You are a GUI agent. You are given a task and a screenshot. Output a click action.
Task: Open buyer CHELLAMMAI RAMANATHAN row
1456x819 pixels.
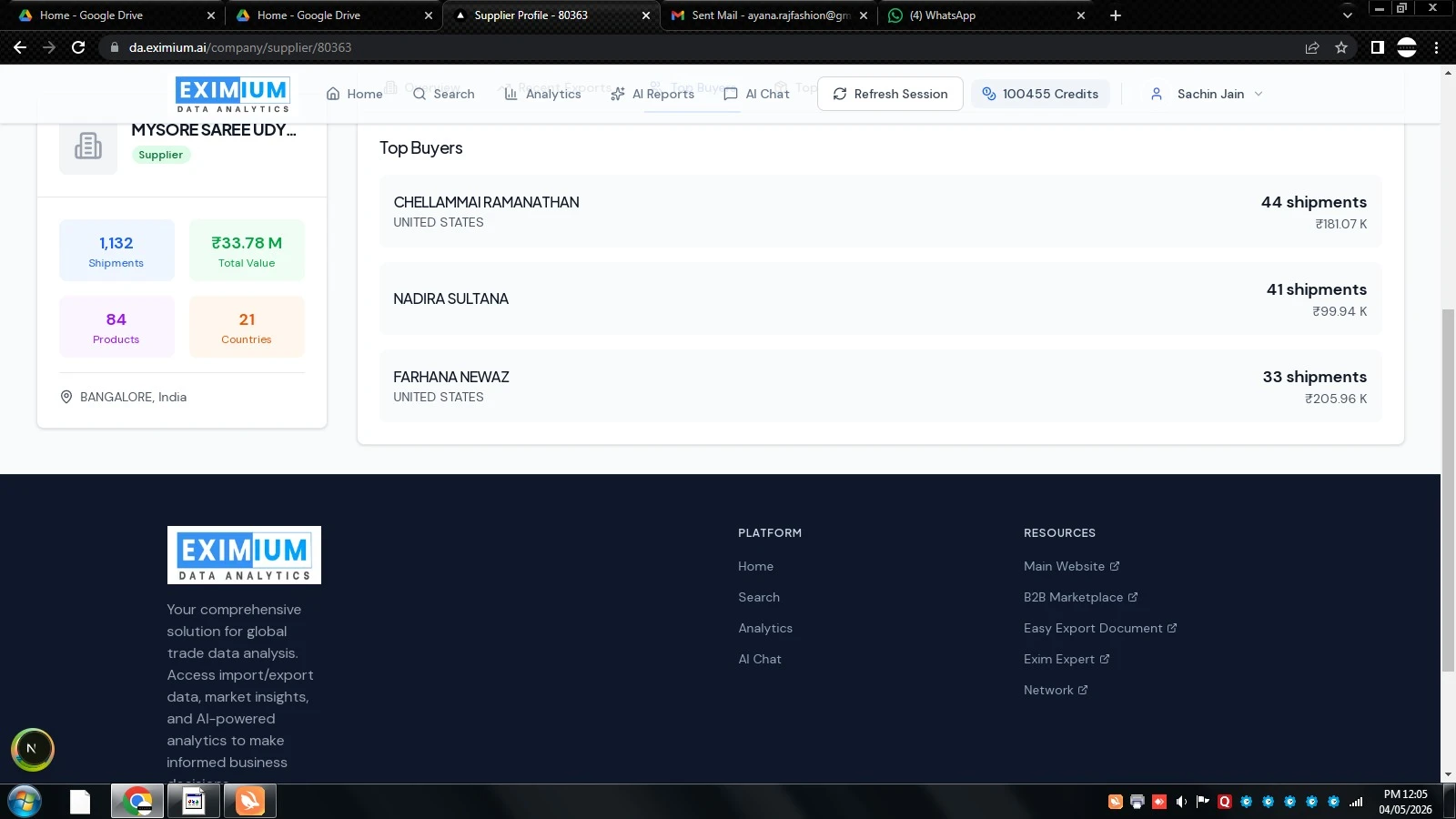coord(880,211)
